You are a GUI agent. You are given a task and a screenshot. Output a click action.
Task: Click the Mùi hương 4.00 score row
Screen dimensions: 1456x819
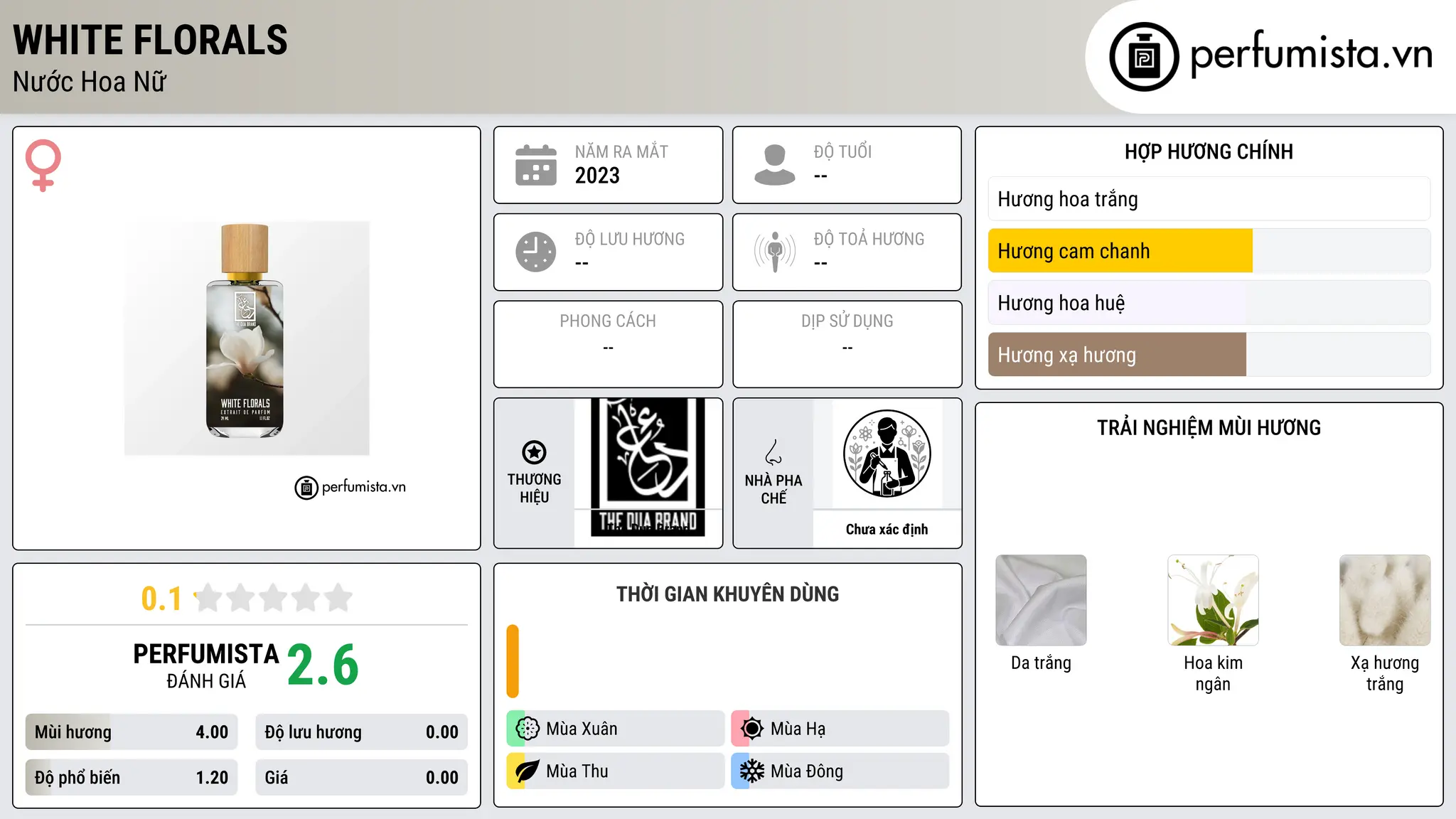(132, 732)
